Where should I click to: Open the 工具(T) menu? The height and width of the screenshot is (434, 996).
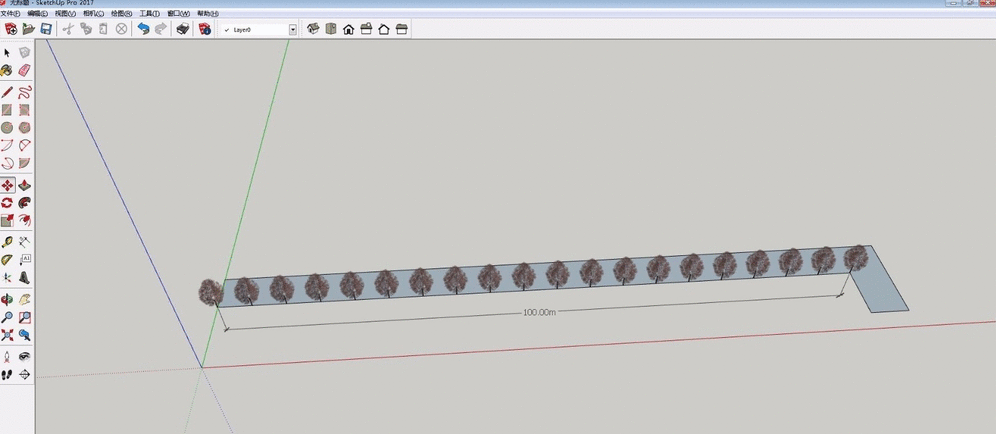[x=149, y=14]
